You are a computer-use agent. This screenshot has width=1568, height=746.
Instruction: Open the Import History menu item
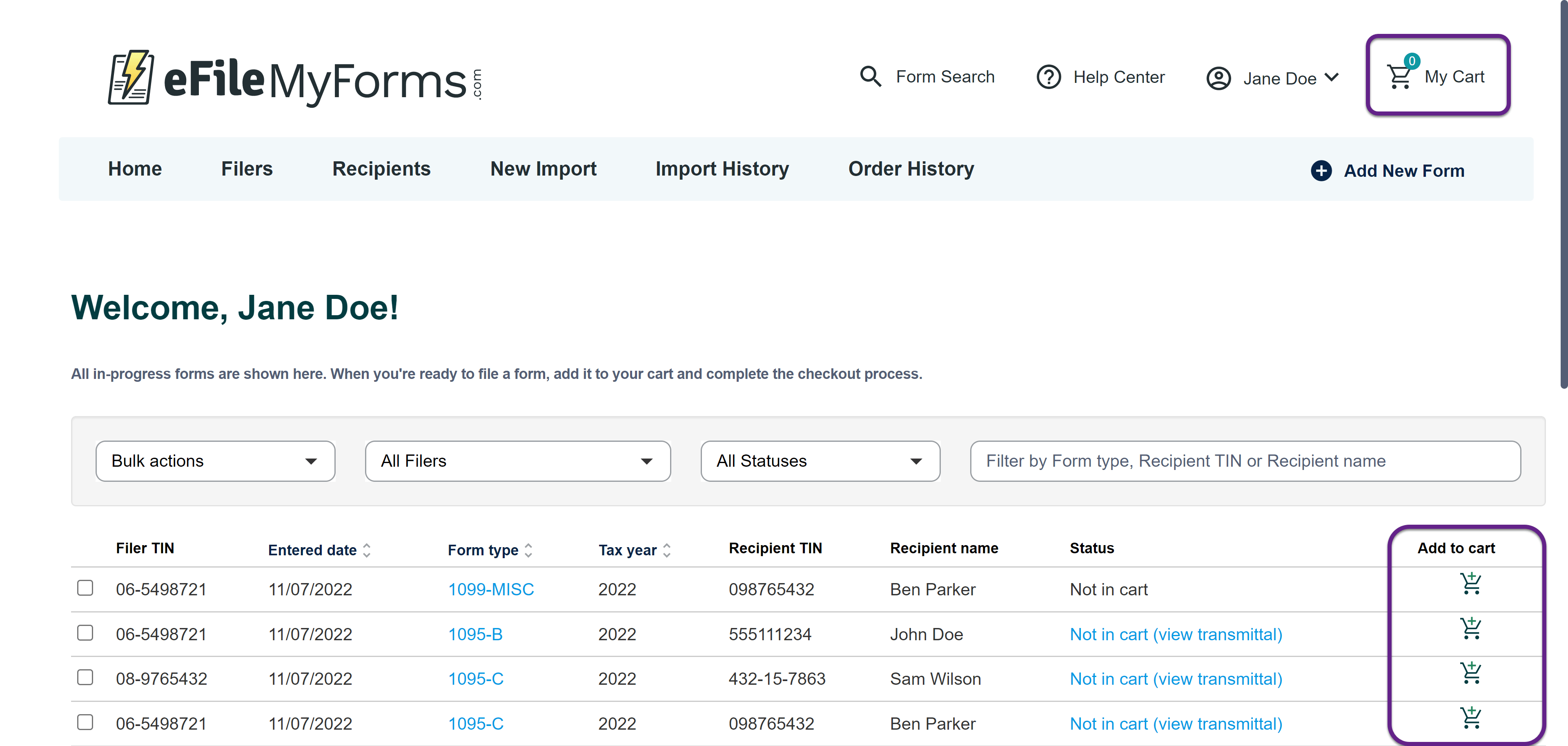pyautogui.click(x=722, y=169)
